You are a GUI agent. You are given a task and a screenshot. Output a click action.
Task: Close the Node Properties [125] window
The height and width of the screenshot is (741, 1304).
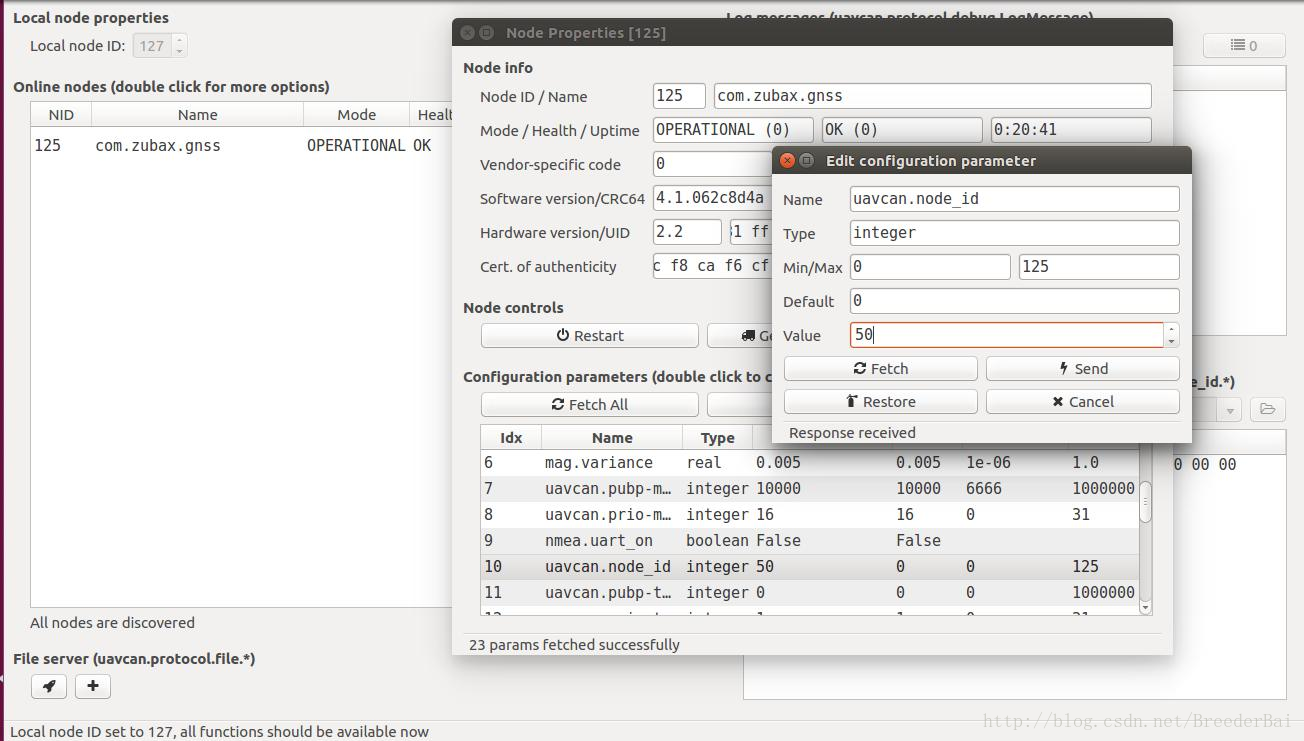(467, 32)
